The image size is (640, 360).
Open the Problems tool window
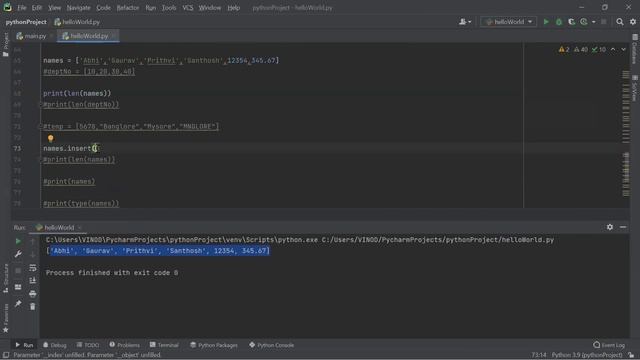coord(124,345)
